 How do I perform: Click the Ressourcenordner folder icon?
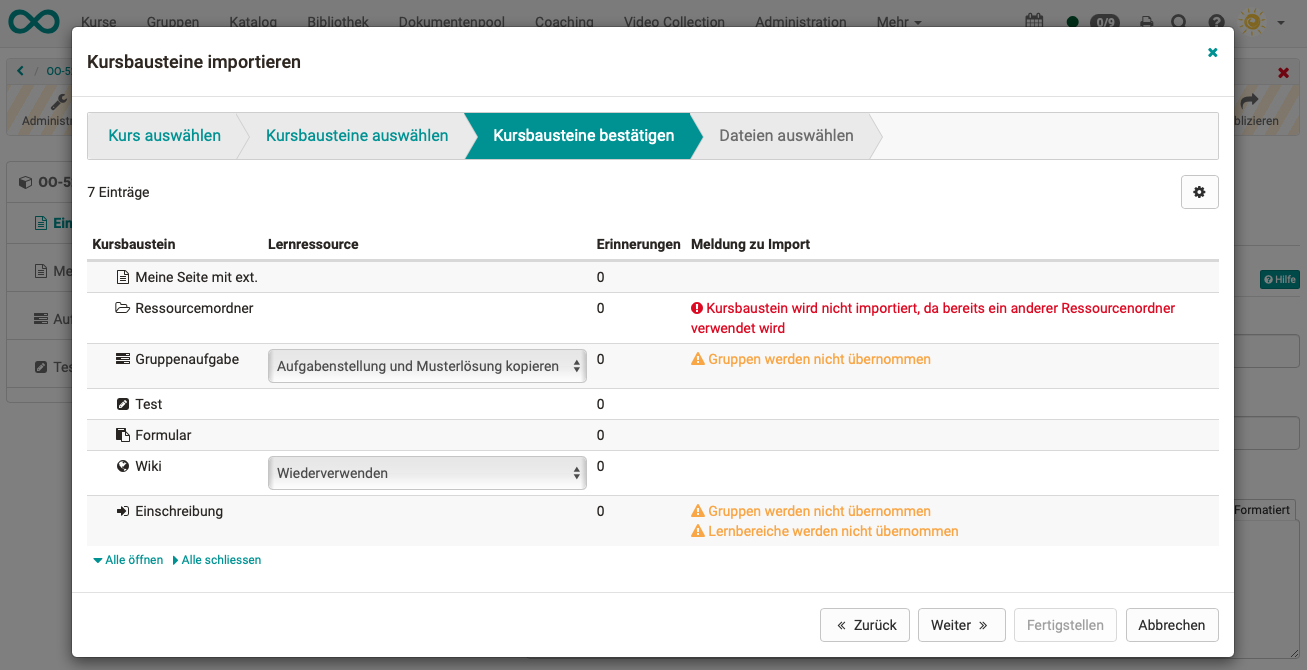coord(123,308)
